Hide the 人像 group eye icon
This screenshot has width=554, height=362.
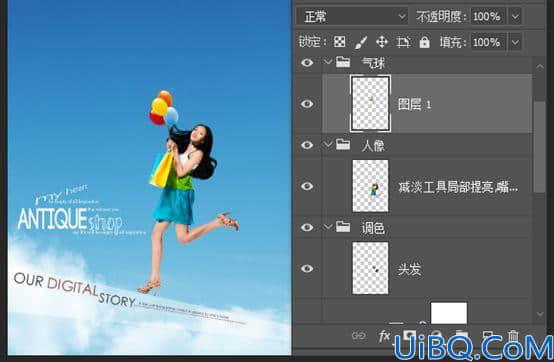pyautogui.click(x=307, y=145)
